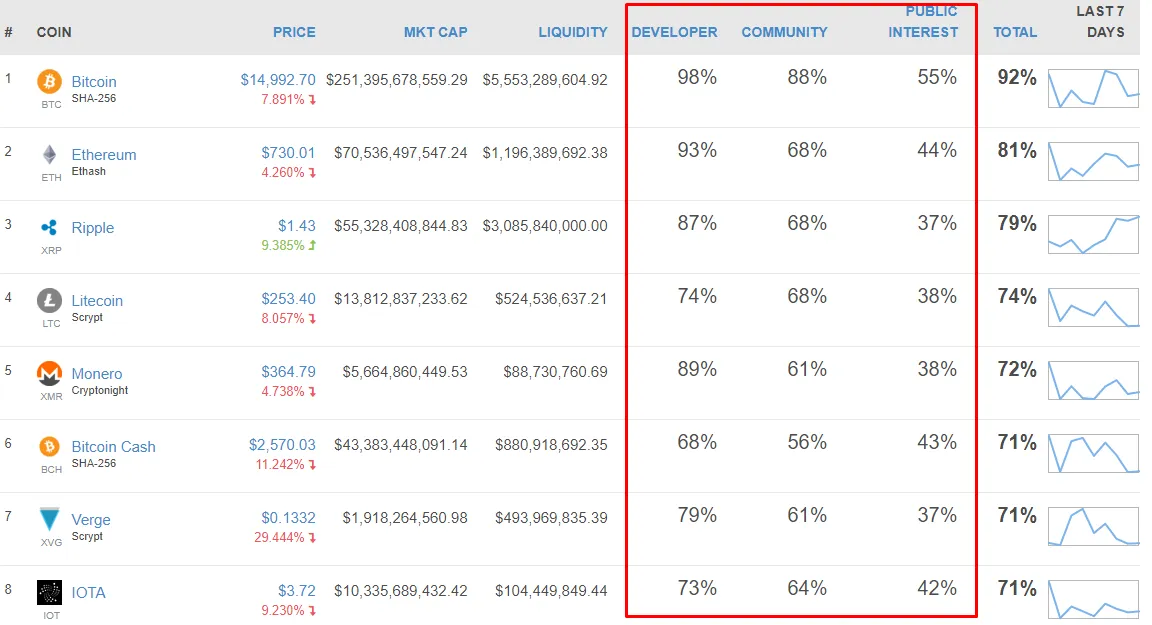1152x625 pixels.
Task: Open the Litecoin coin link
Action: coord(97,300)
